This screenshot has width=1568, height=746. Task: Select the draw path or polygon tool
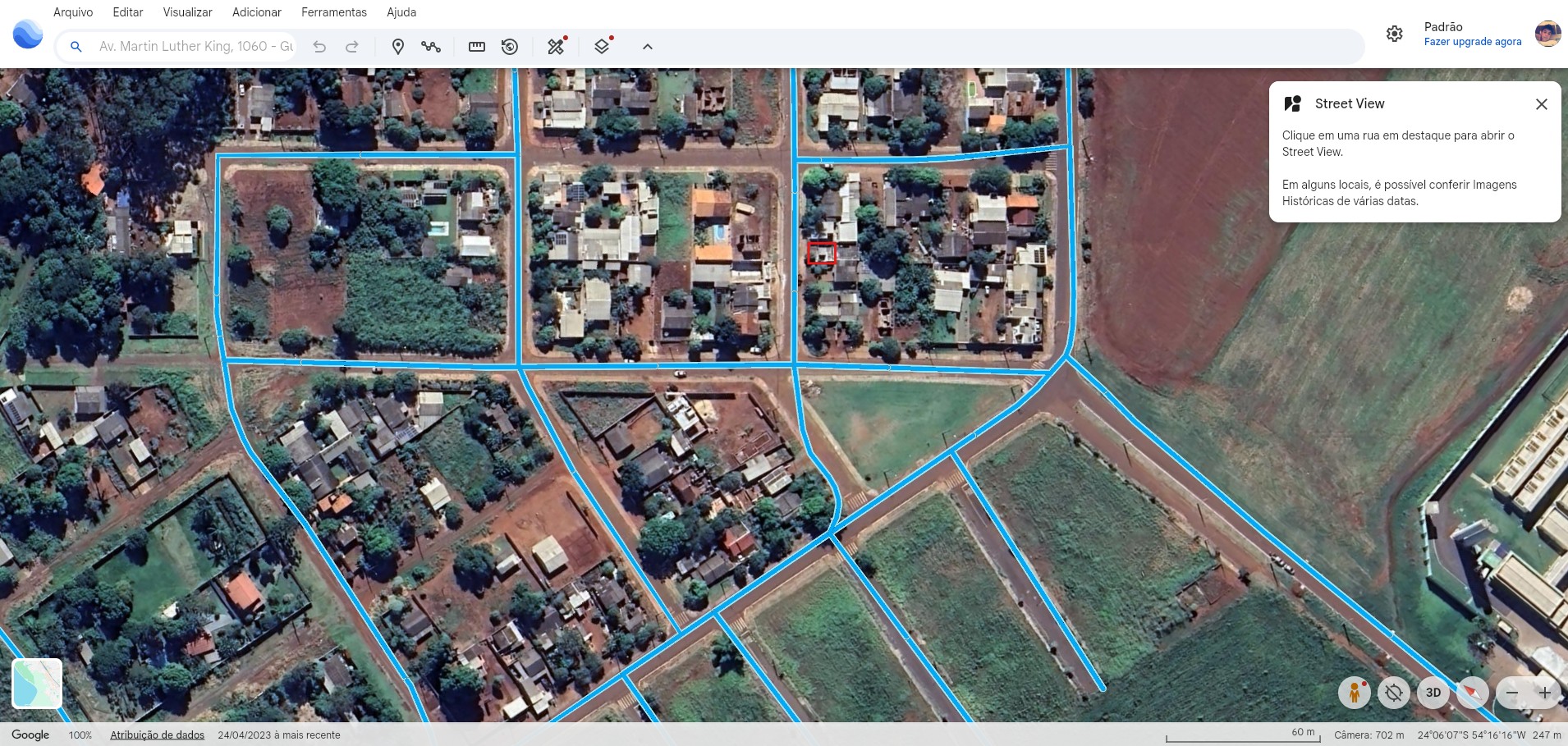[431, 47]
